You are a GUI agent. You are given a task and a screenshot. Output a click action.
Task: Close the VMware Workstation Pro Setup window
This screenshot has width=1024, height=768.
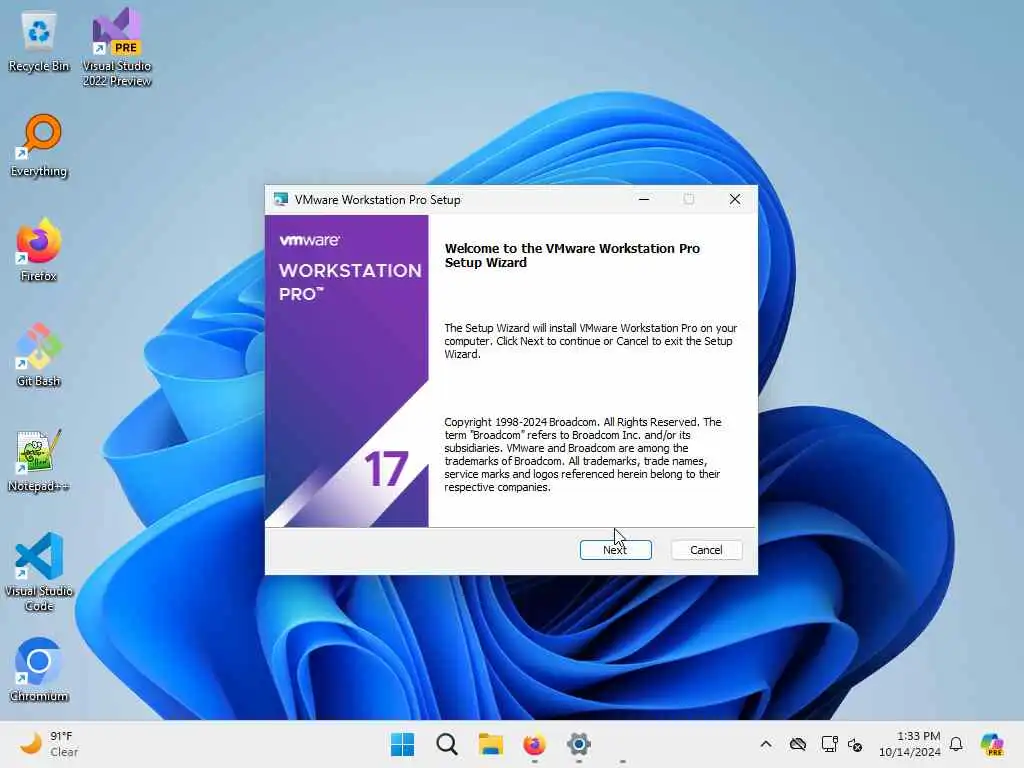click(x=735, y=199)
